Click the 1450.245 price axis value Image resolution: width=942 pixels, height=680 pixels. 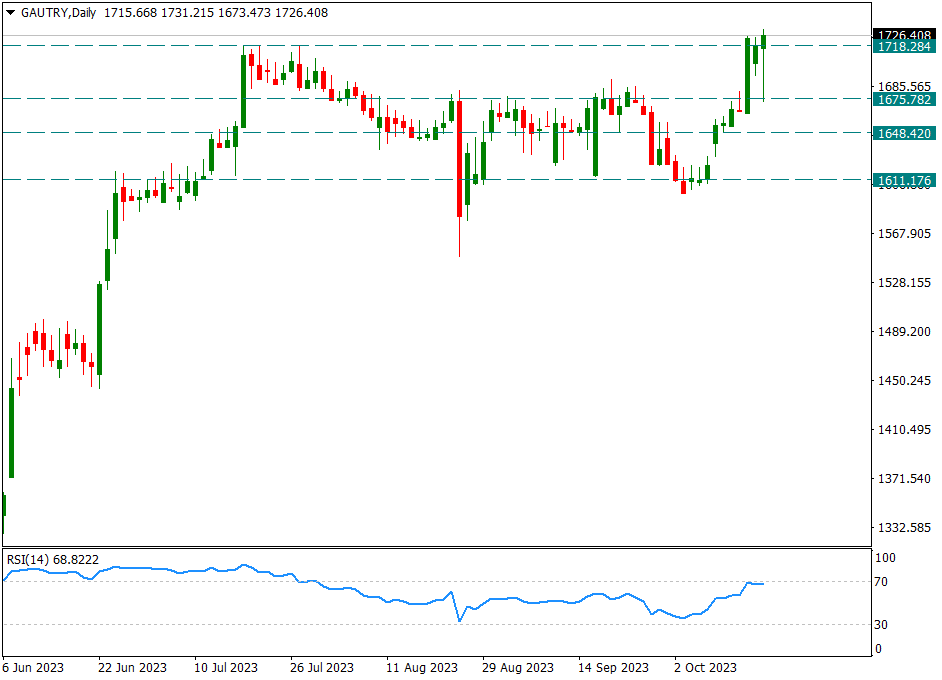point(904,381)
